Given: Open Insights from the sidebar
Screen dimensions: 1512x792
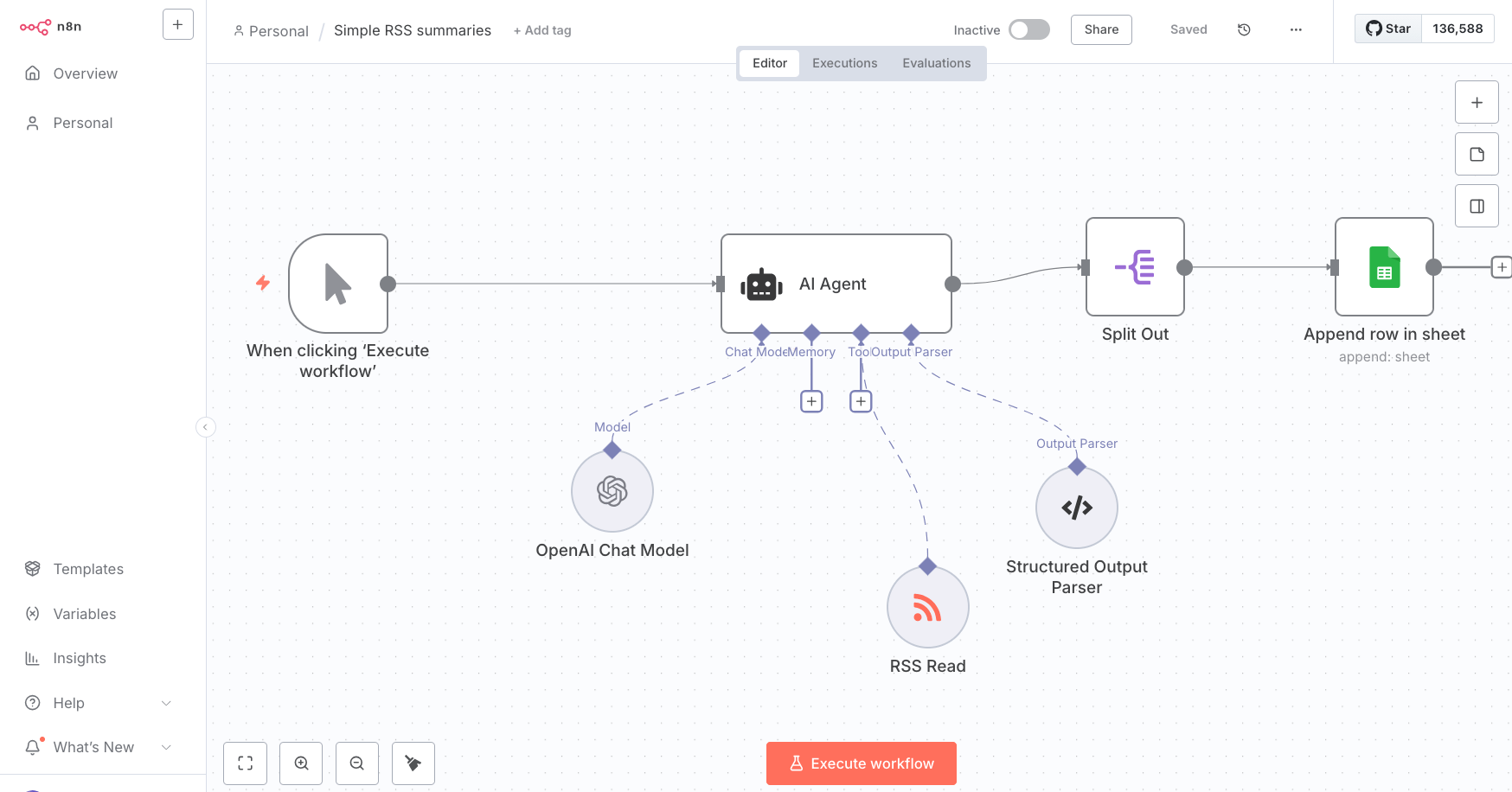Looking at the screenshot, I should (80, 658).
